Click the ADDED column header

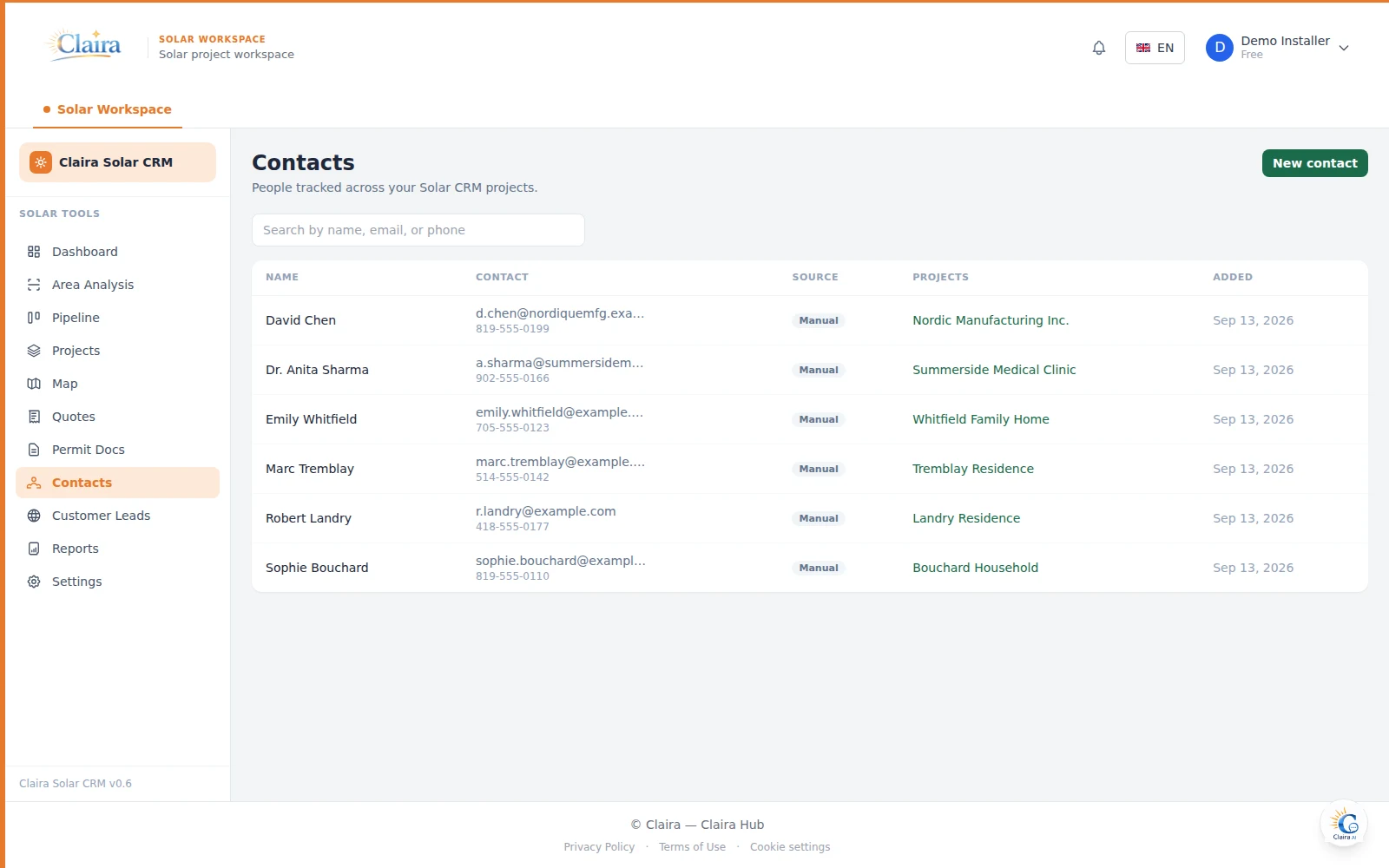point(1233,277)
